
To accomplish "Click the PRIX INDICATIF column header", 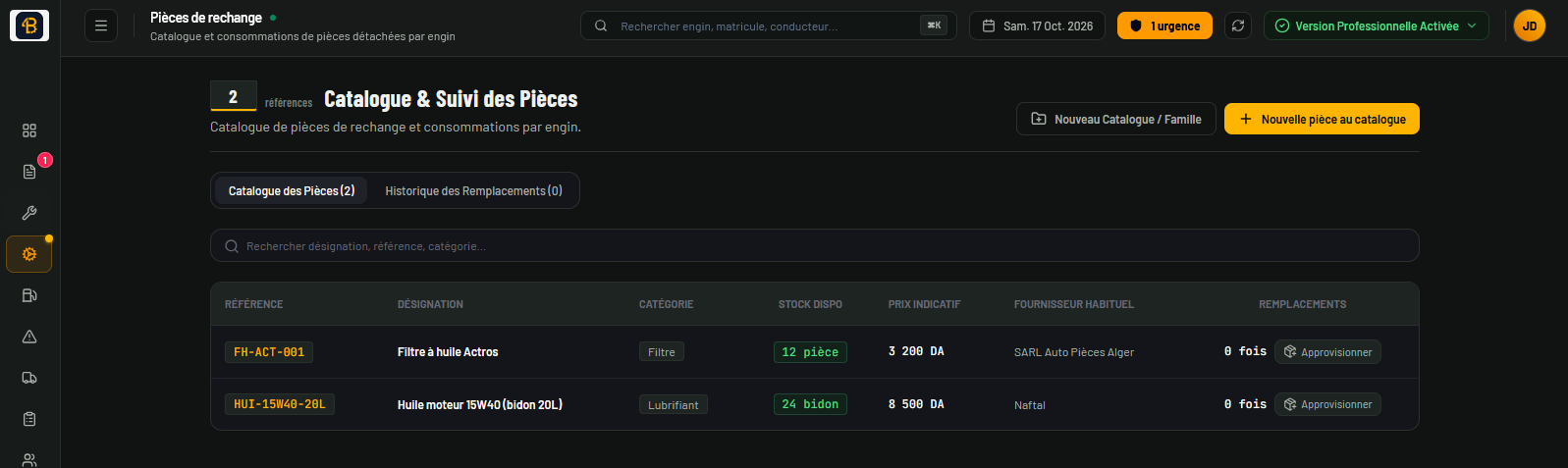I will click(924, 304).
